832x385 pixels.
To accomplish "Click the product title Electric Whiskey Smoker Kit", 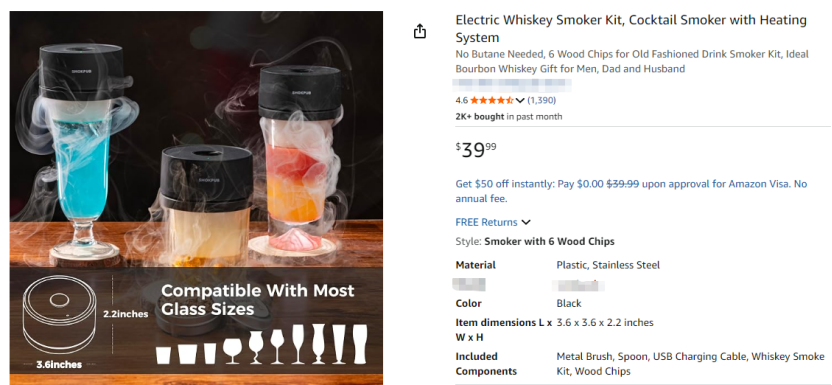I will [x=631, y=29].
